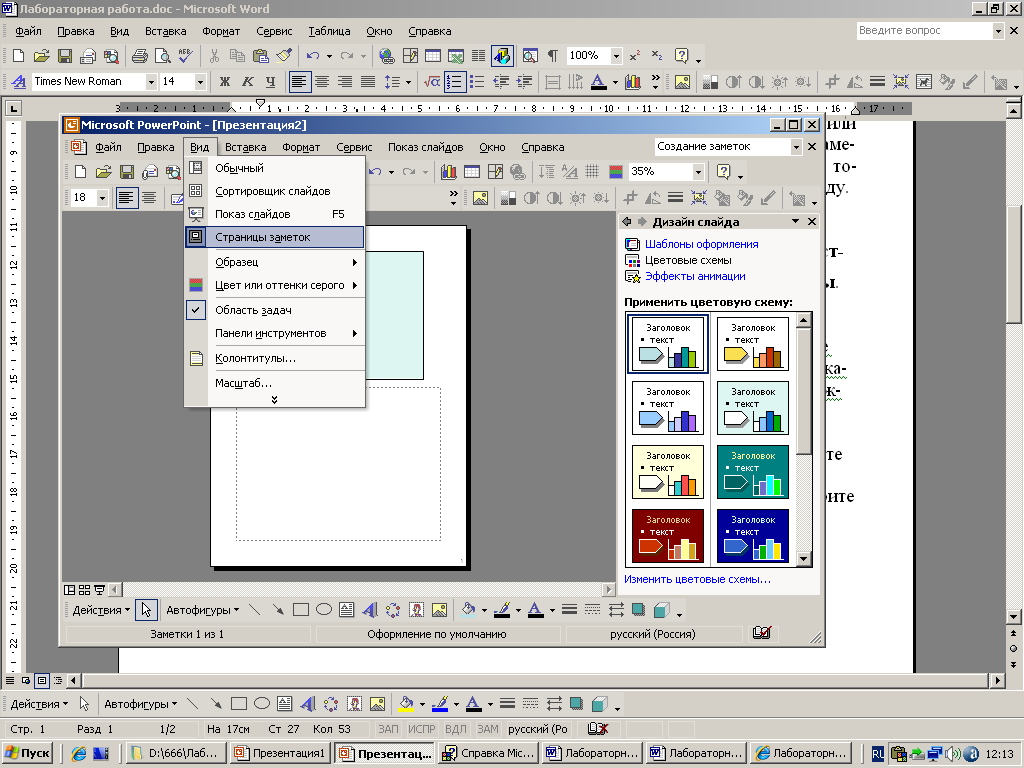Click PowerPoint insert table icon

coord(472,172)
